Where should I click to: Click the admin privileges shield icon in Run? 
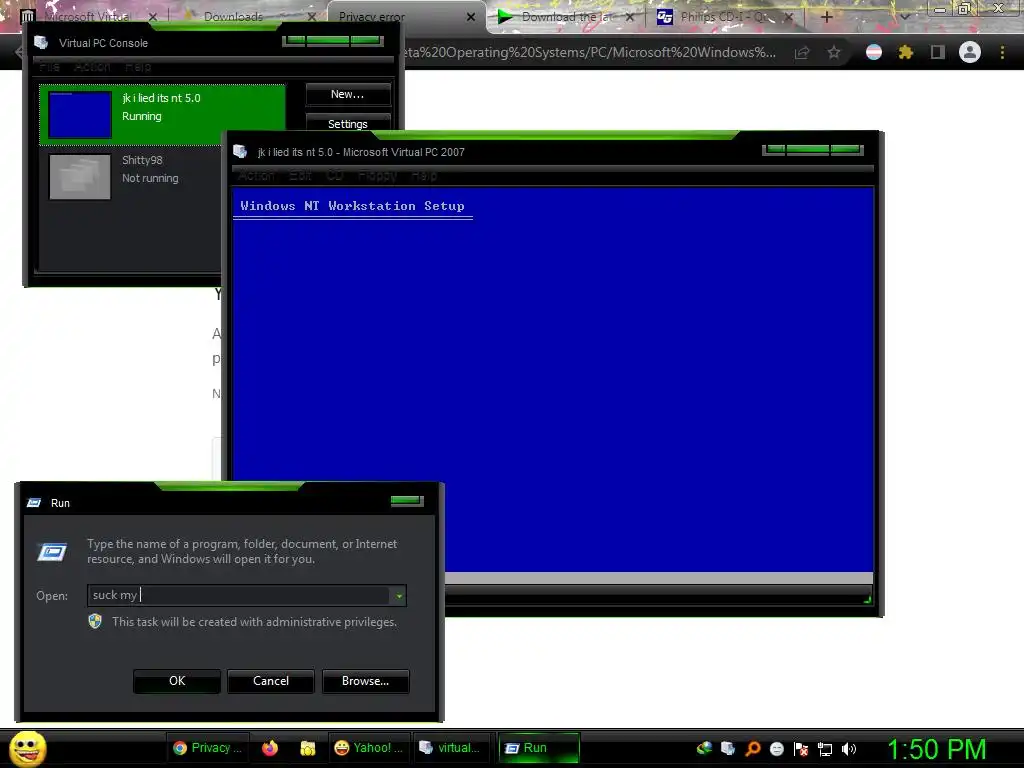(95, 621)
